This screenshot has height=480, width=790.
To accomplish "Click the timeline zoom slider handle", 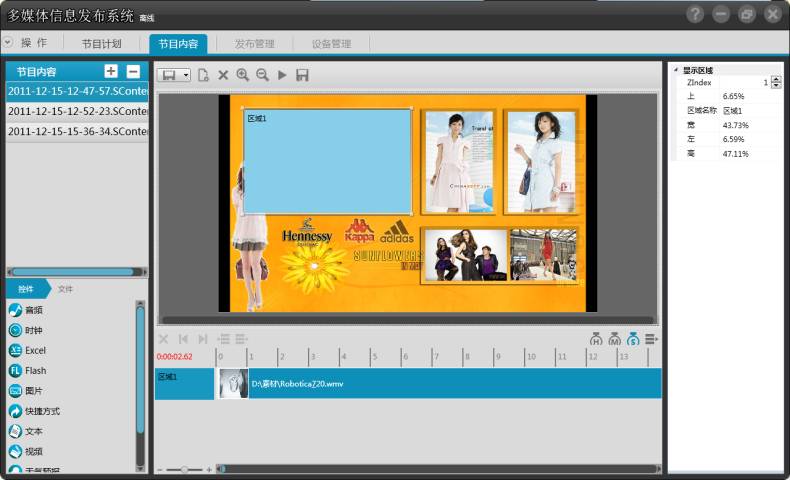I will [184, 469].
